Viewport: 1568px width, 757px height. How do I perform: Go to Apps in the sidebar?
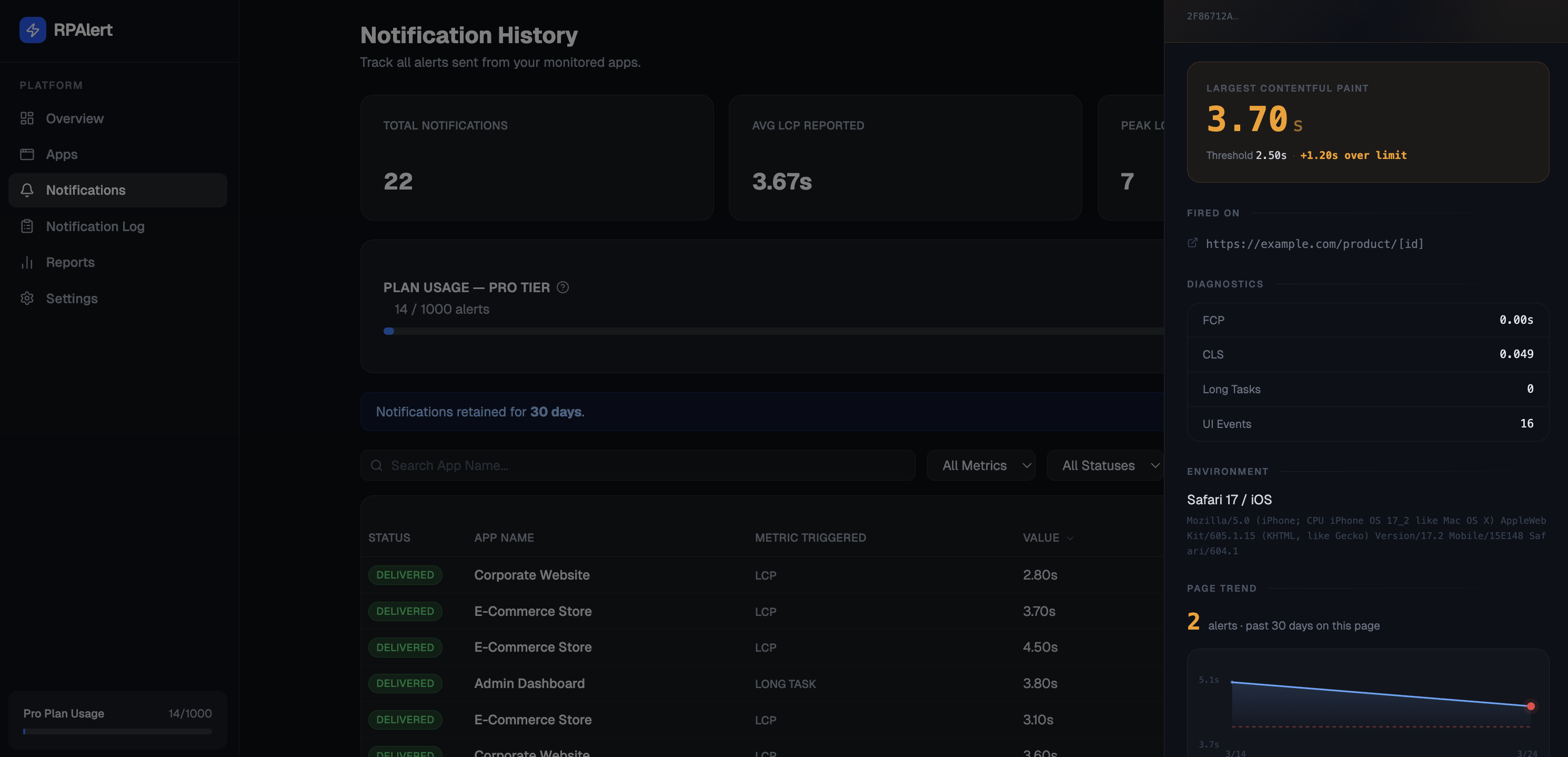click(117, 154)
